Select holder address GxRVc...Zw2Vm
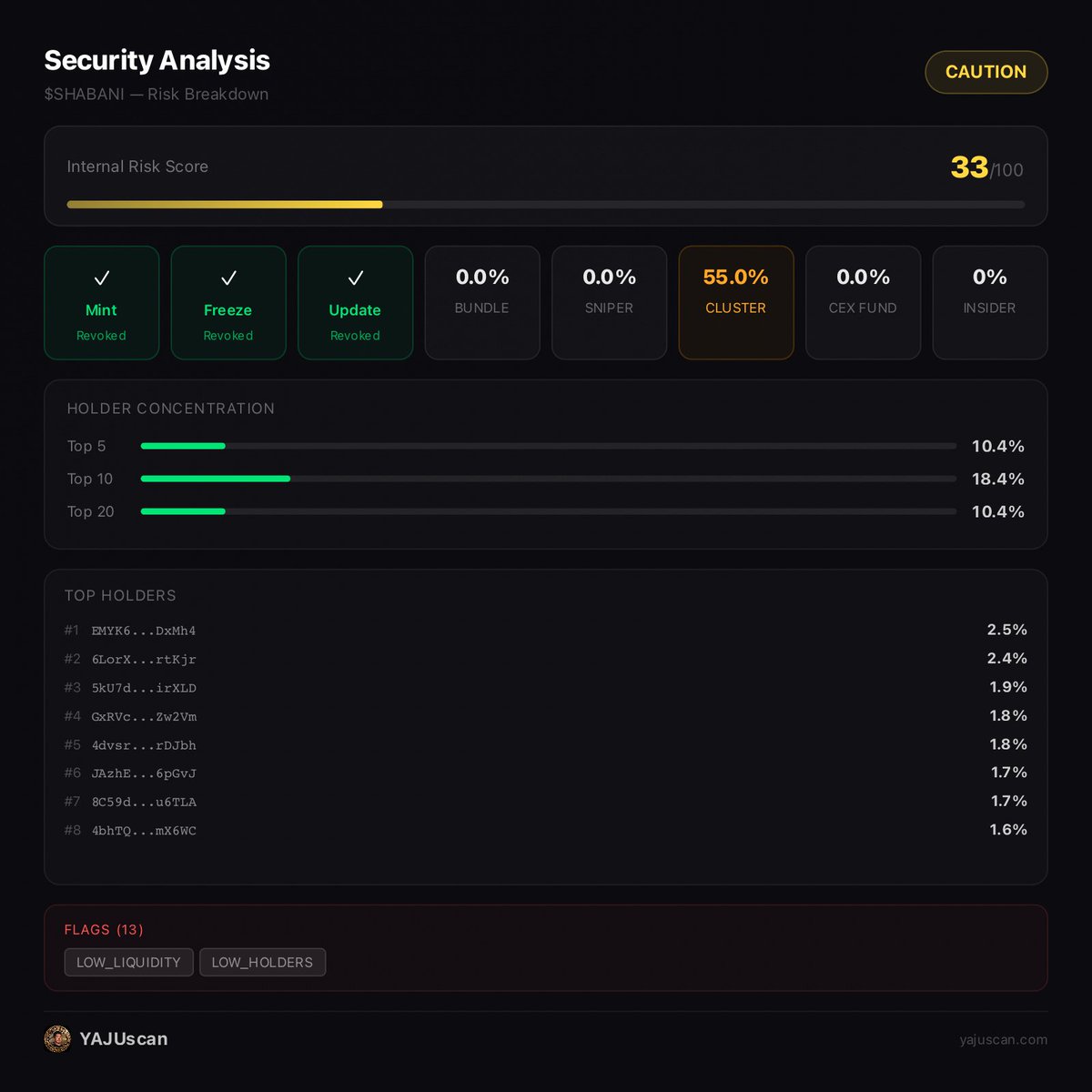This screenshot has width=1092, height=1092. click(x=144, y=716)
